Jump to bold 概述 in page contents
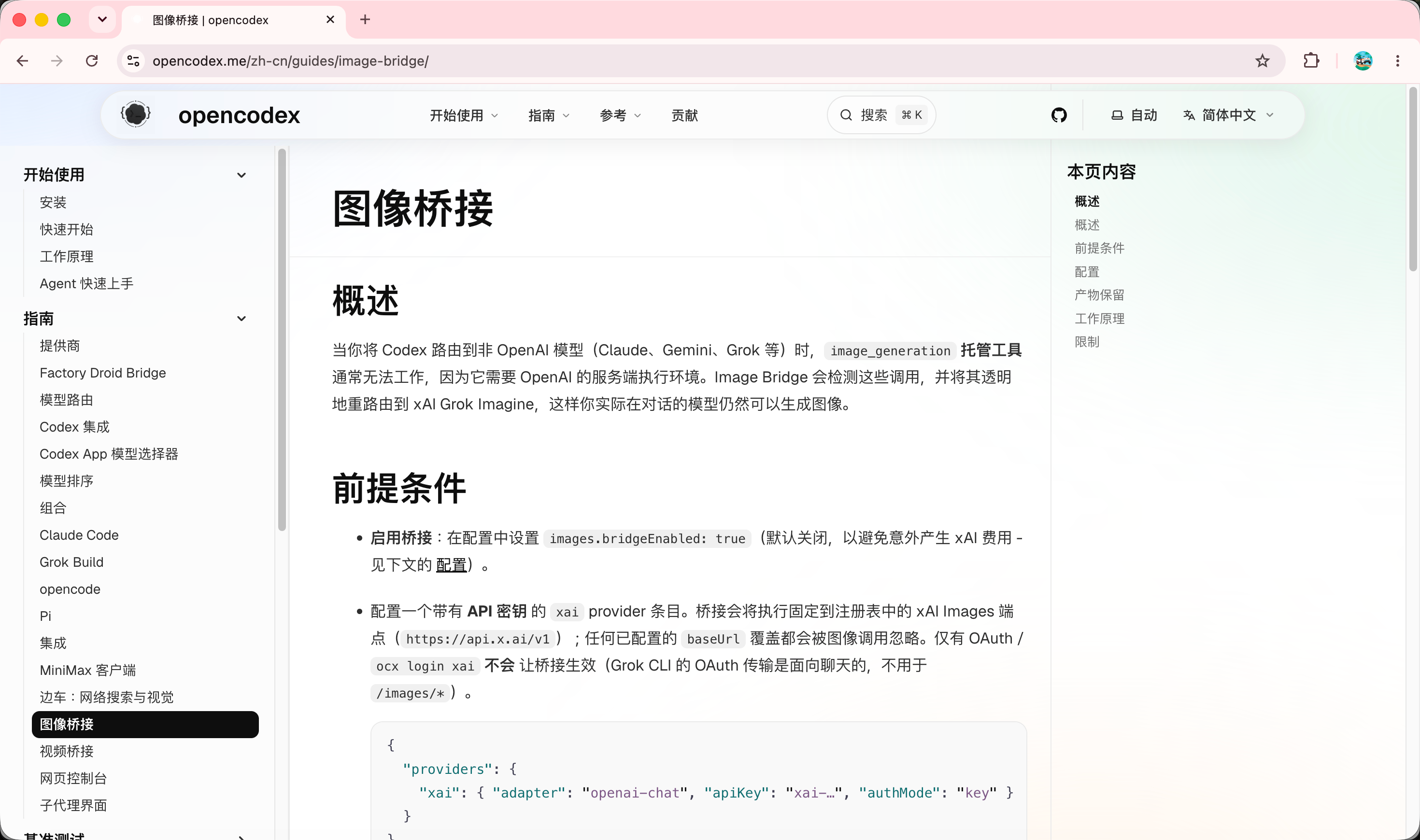This screenshot has height=840, width=1420. click(x=1087, y=201)
